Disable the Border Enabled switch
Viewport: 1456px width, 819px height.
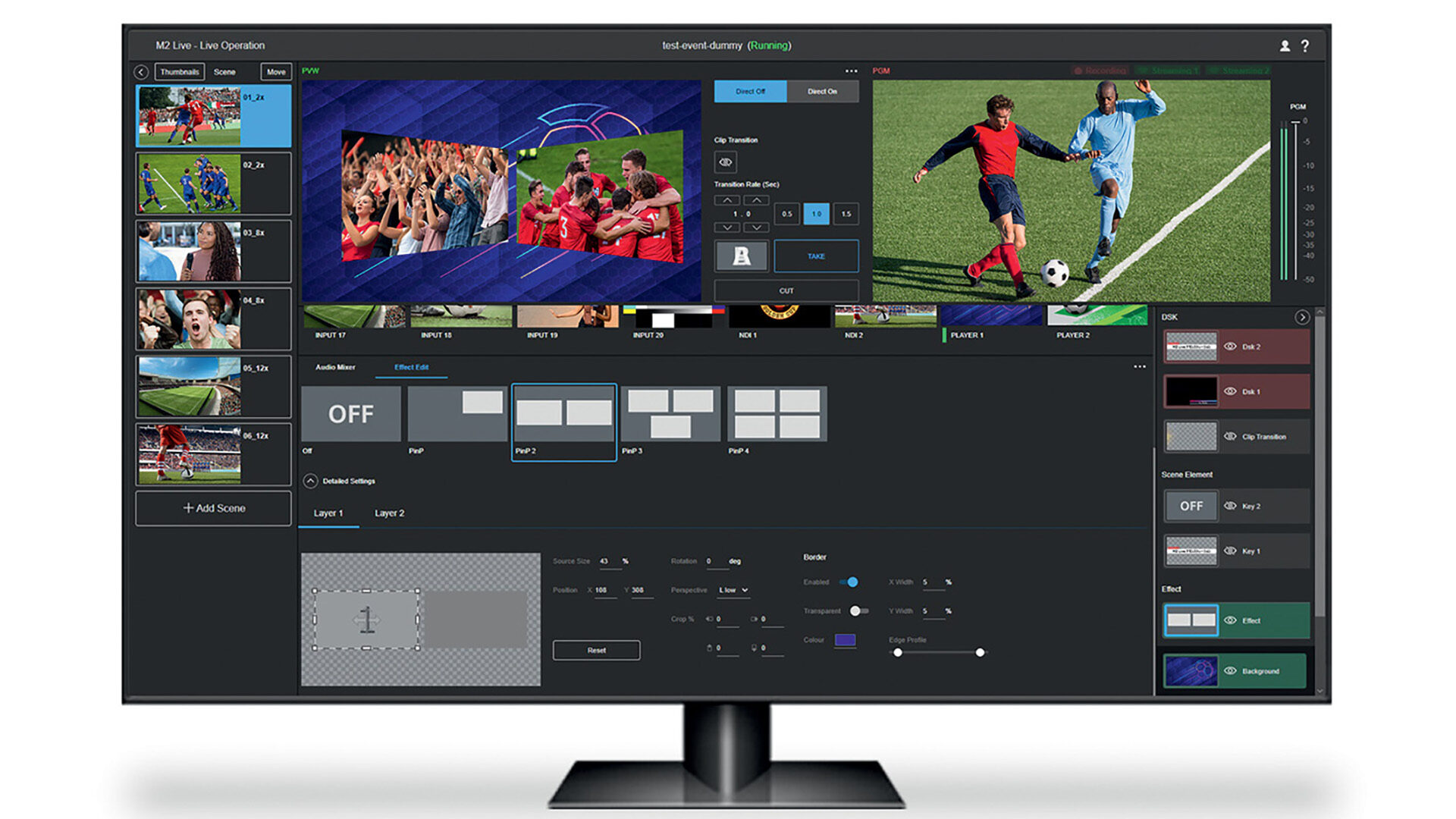pyautogui.click(x=849, y=582)
